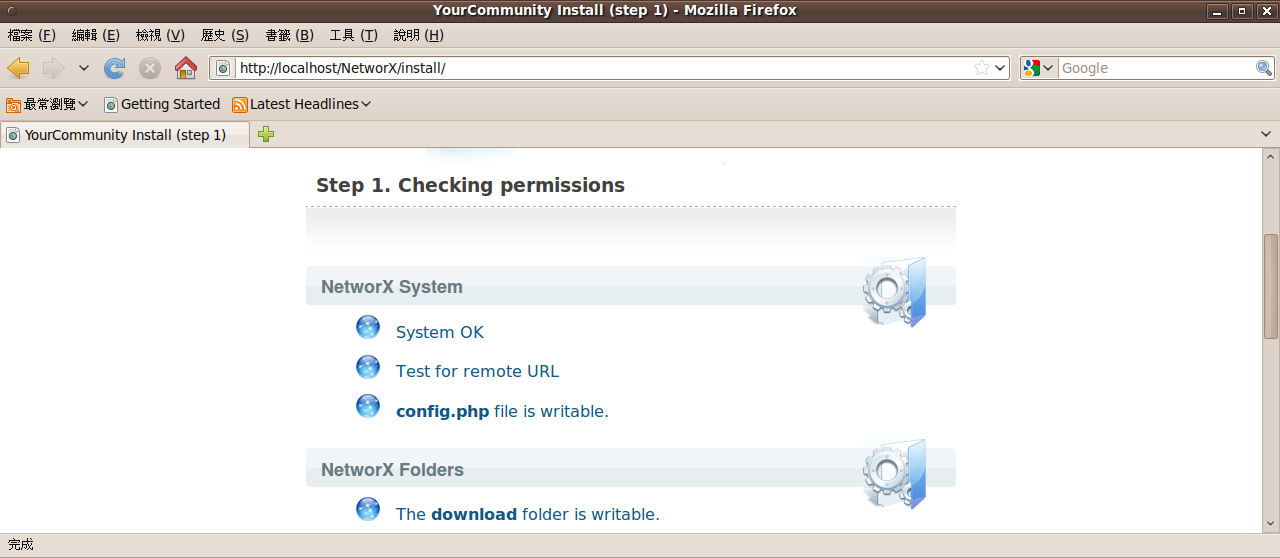Open the 書籤 (B) menu
The width and height of the screenshot is (1280, 558).
(289, 35)
